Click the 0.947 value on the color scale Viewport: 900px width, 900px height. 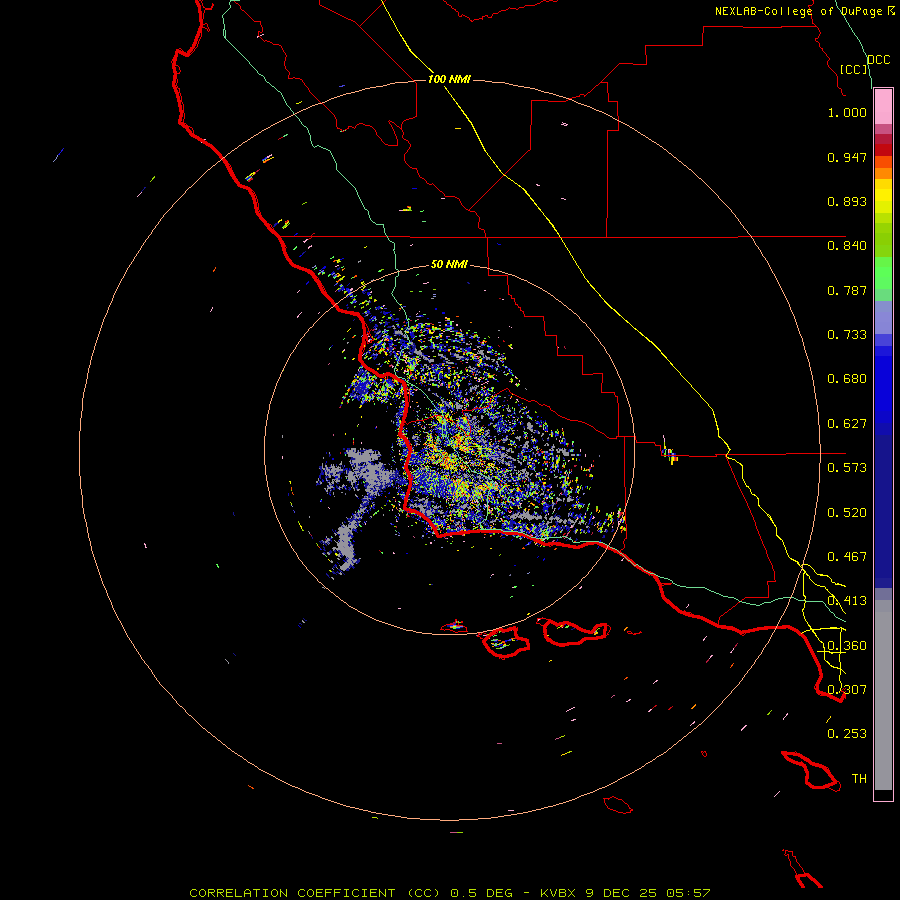coord(847,157)
